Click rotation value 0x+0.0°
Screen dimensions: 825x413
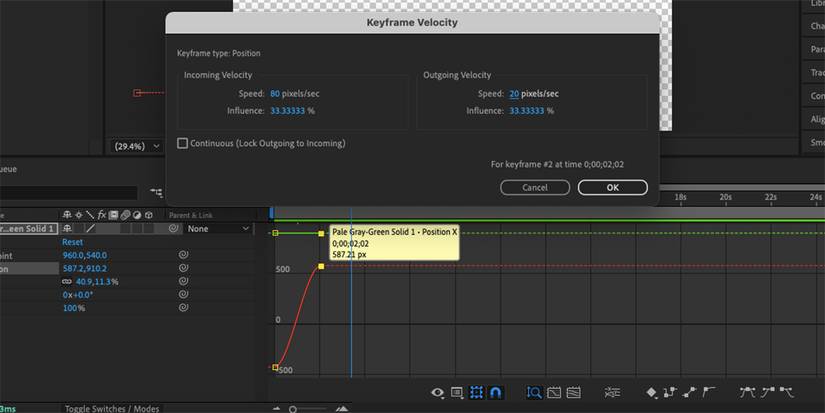78,295
